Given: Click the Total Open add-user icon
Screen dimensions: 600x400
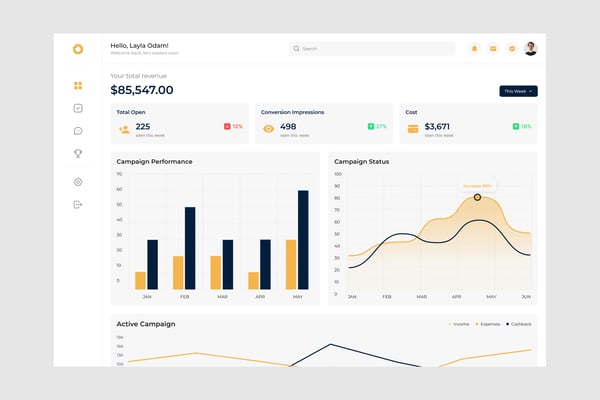Looking at the screenshot, I should point(124,129).
